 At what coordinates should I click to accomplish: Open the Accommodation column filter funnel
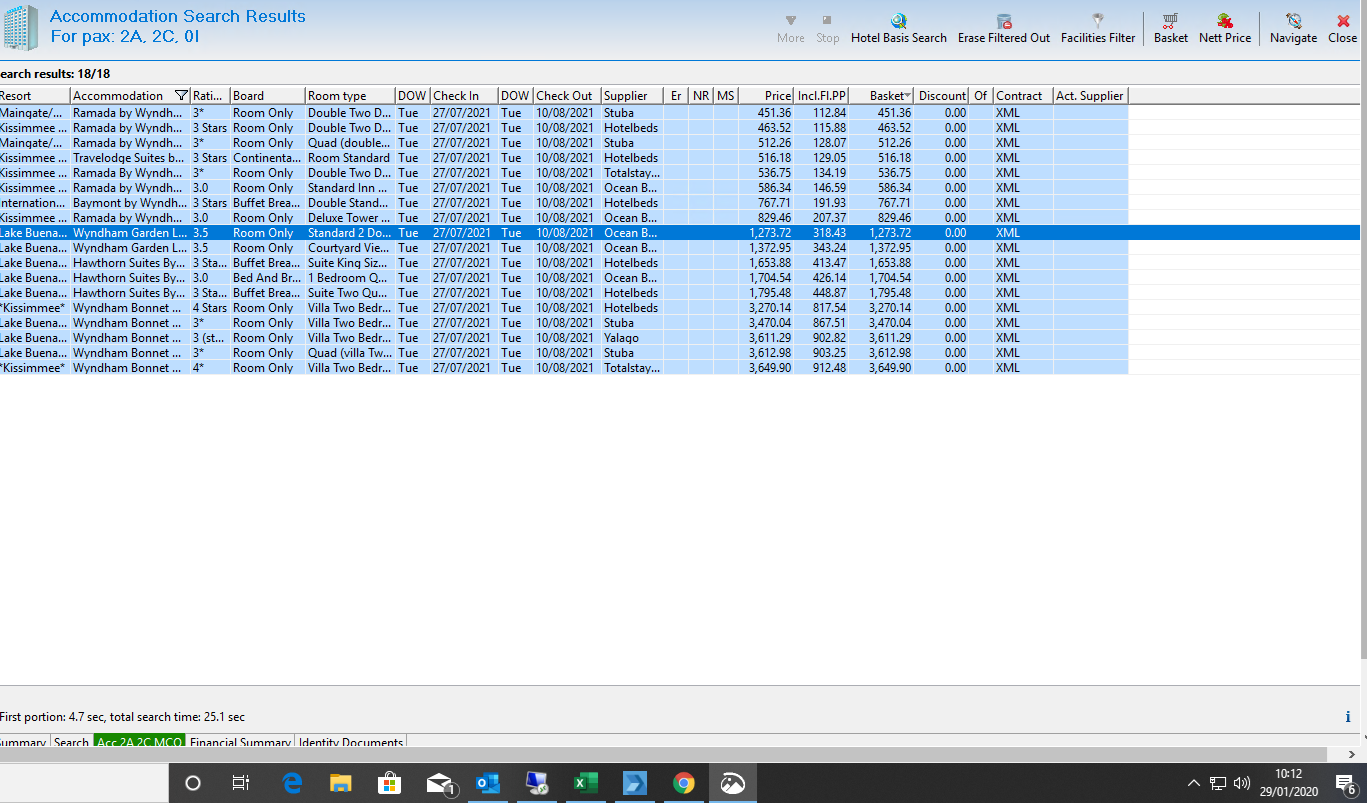tap(181, 96)
